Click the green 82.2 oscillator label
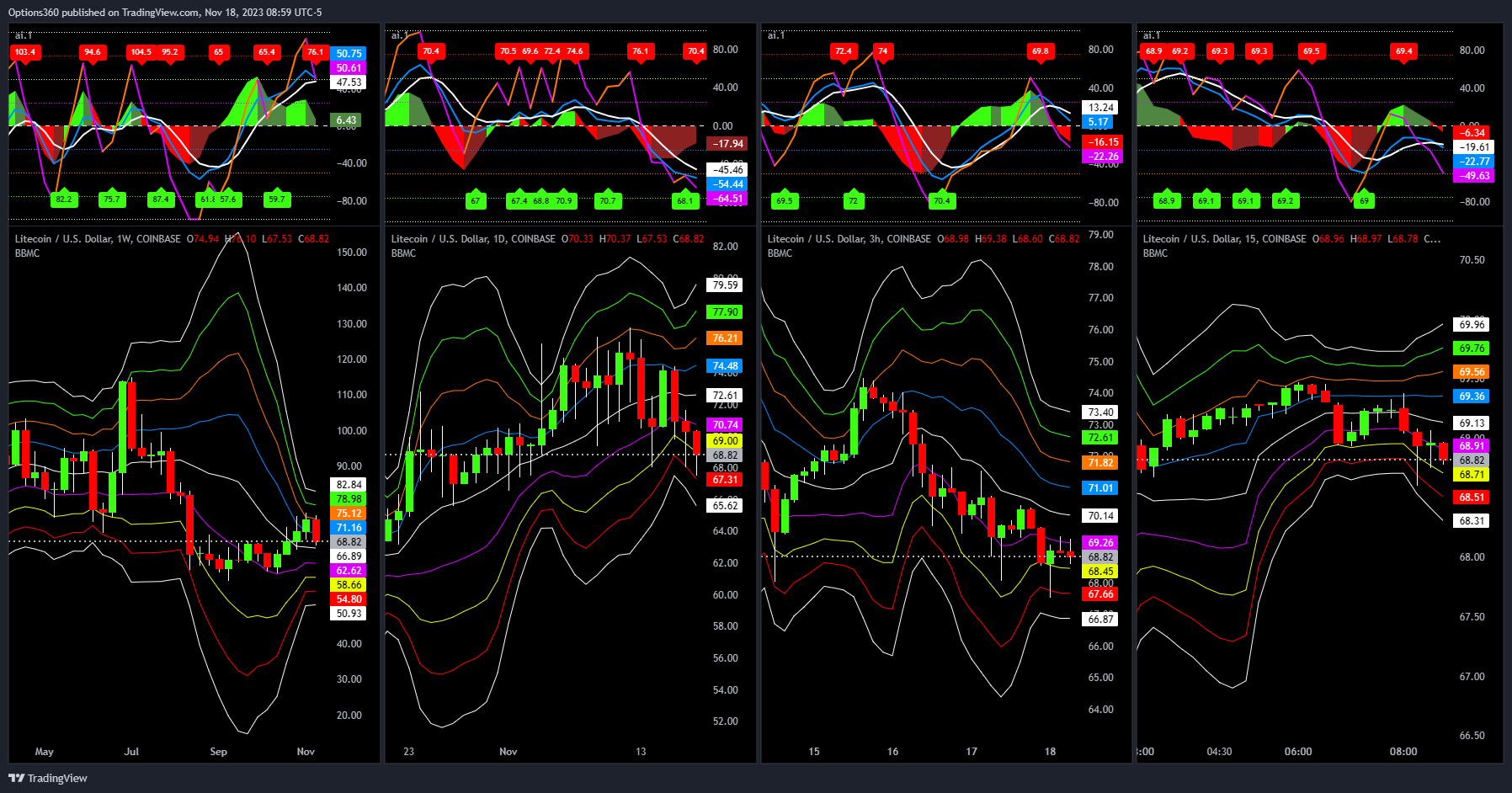The width and height of the screenshot is (1512, 793). pyautogui.click(x=63, y=200)
